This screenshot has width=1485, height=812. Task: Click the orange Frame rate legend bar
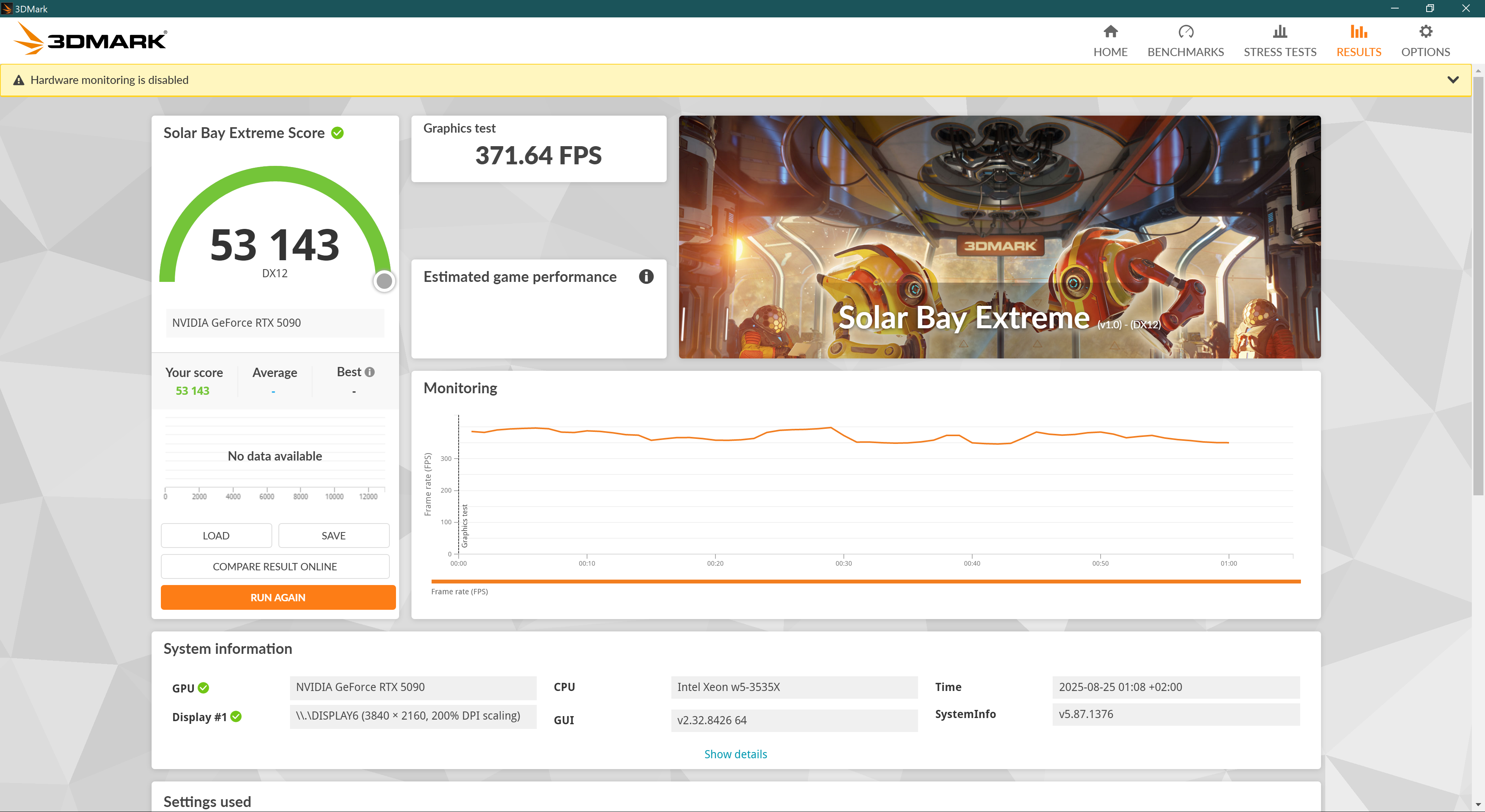[x=866, y=582]
